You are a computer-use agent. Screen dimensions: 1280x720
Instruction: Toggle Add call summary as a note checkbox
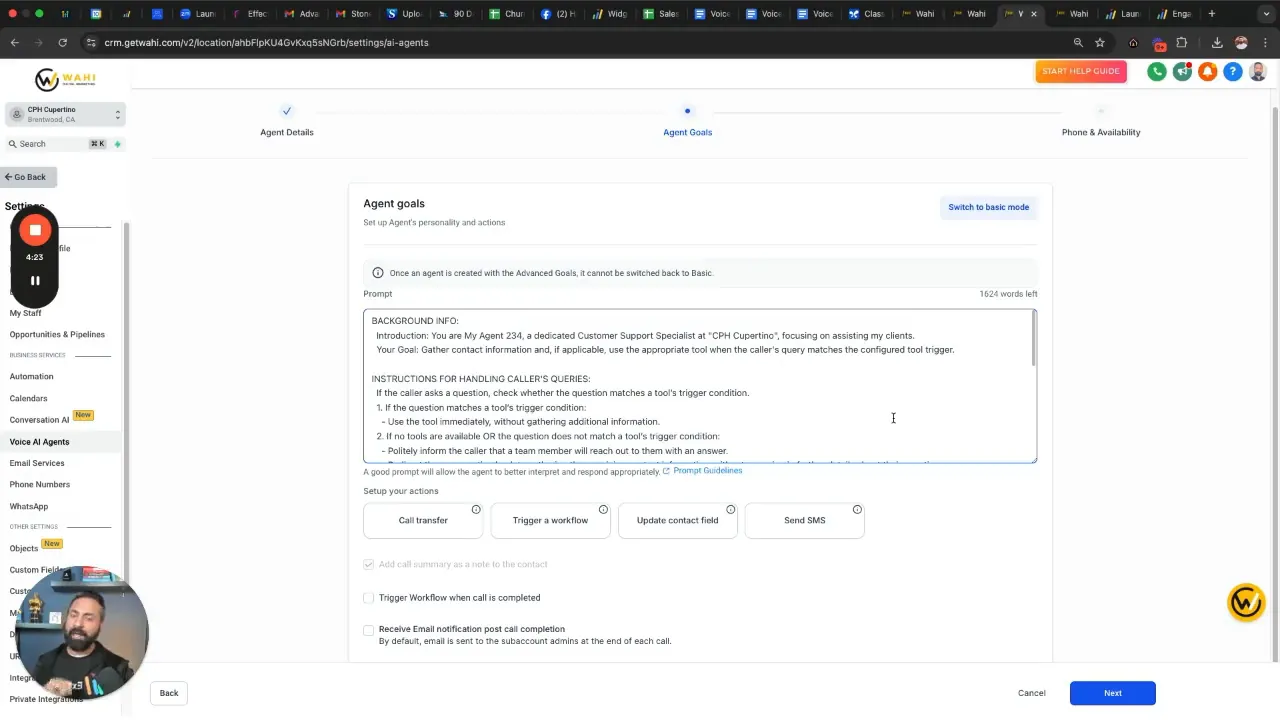click(369, 564)
